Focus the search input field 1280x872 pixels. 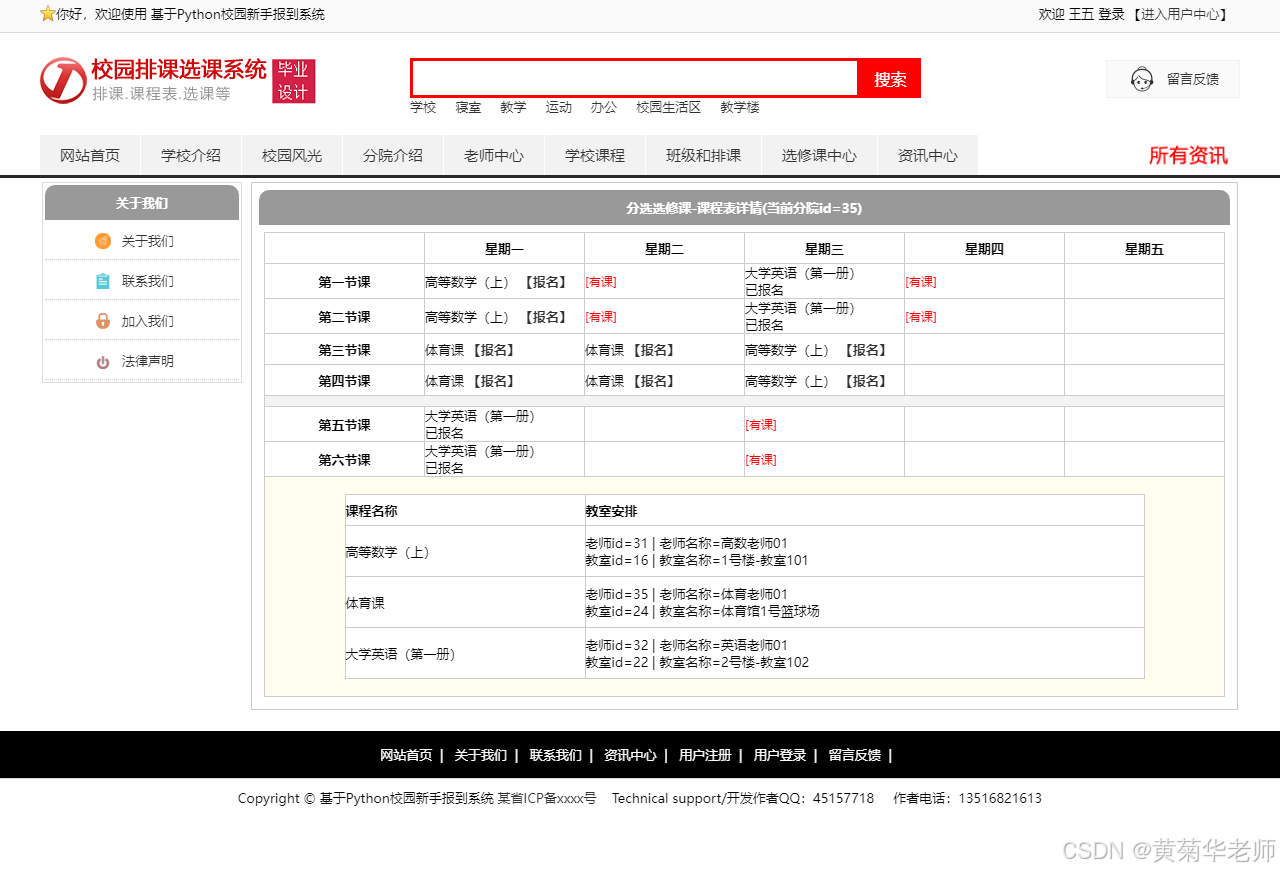634,78
